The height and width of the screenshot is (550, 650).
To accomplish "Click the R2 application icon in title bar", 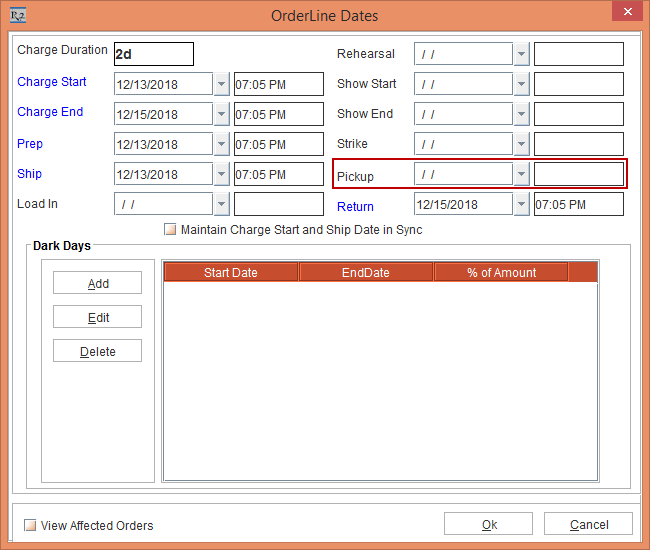I will [x=17, y=15].
